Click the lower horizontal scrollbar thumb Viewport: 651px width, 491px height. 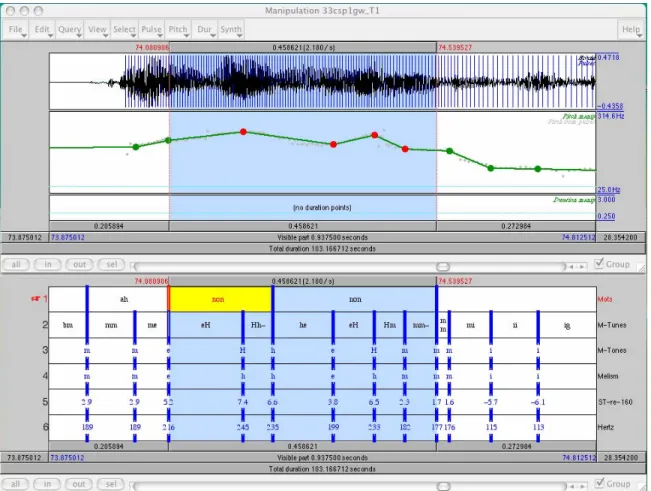tap(443, 486)
